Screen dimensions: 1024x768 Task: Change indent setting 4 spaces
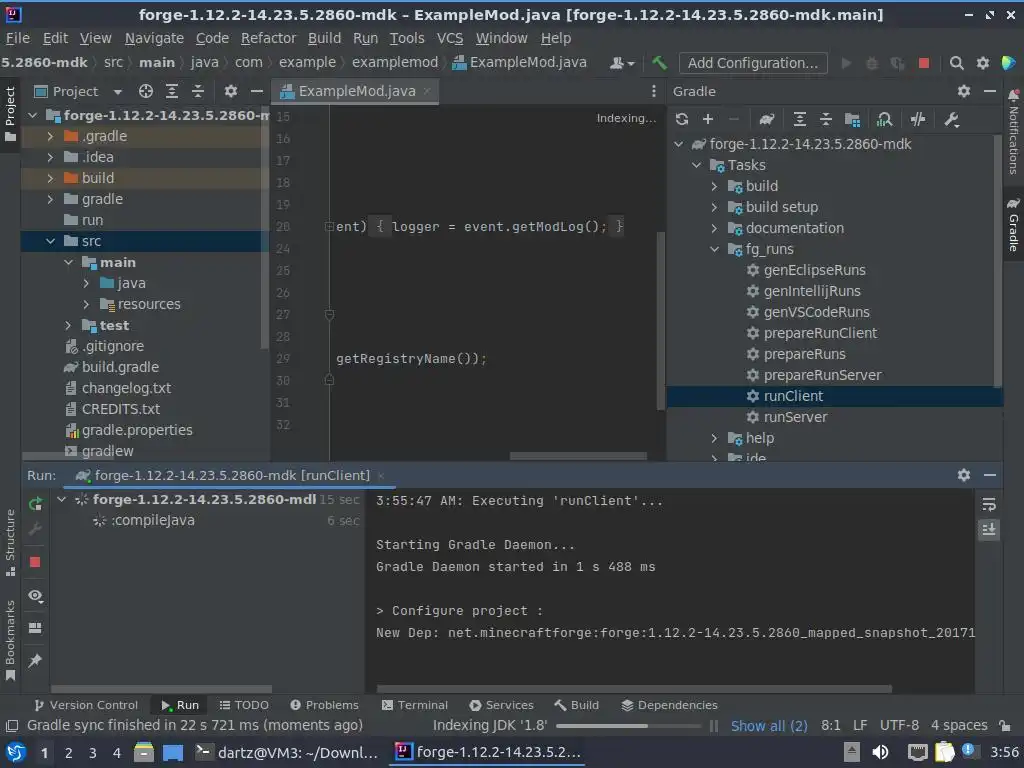959,726
